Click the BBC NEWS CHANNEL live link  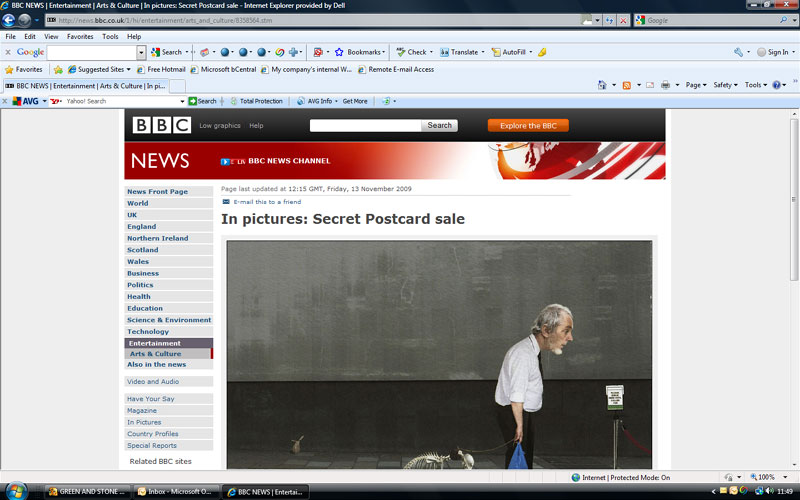pyautogui.click(x=289, y=161)
